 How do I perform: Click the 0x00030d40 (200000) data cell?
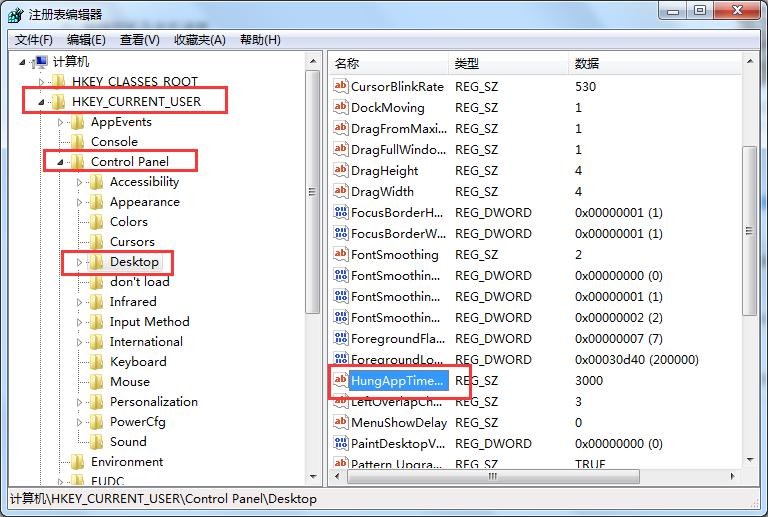(x=637, y=359)
